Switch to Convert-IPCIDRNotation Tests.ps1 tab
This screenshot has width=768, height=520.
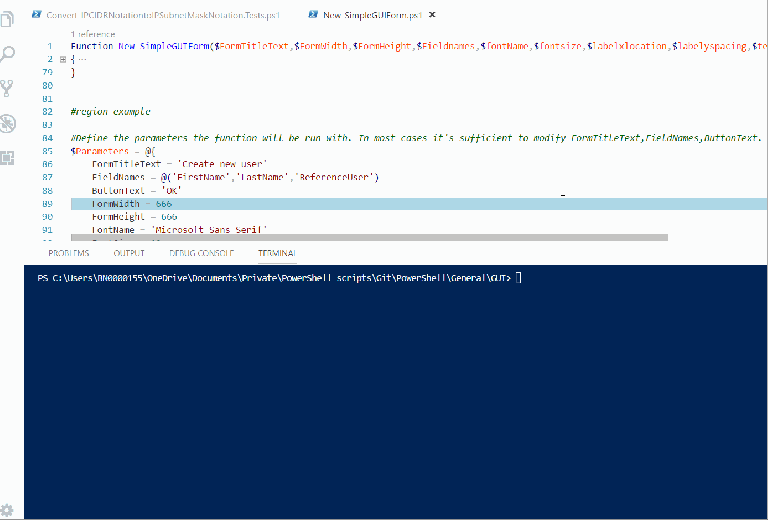tap(162, 15)
